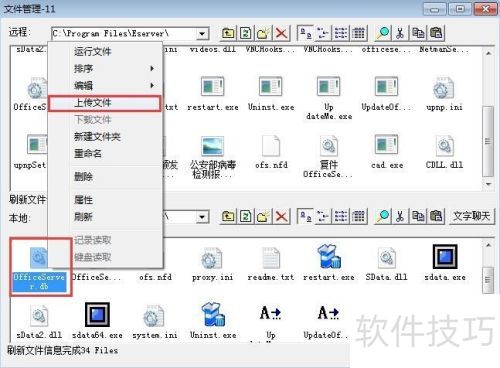
Task: Click remote pane scrollbar down arrow
Action: [x=488, y=184]
